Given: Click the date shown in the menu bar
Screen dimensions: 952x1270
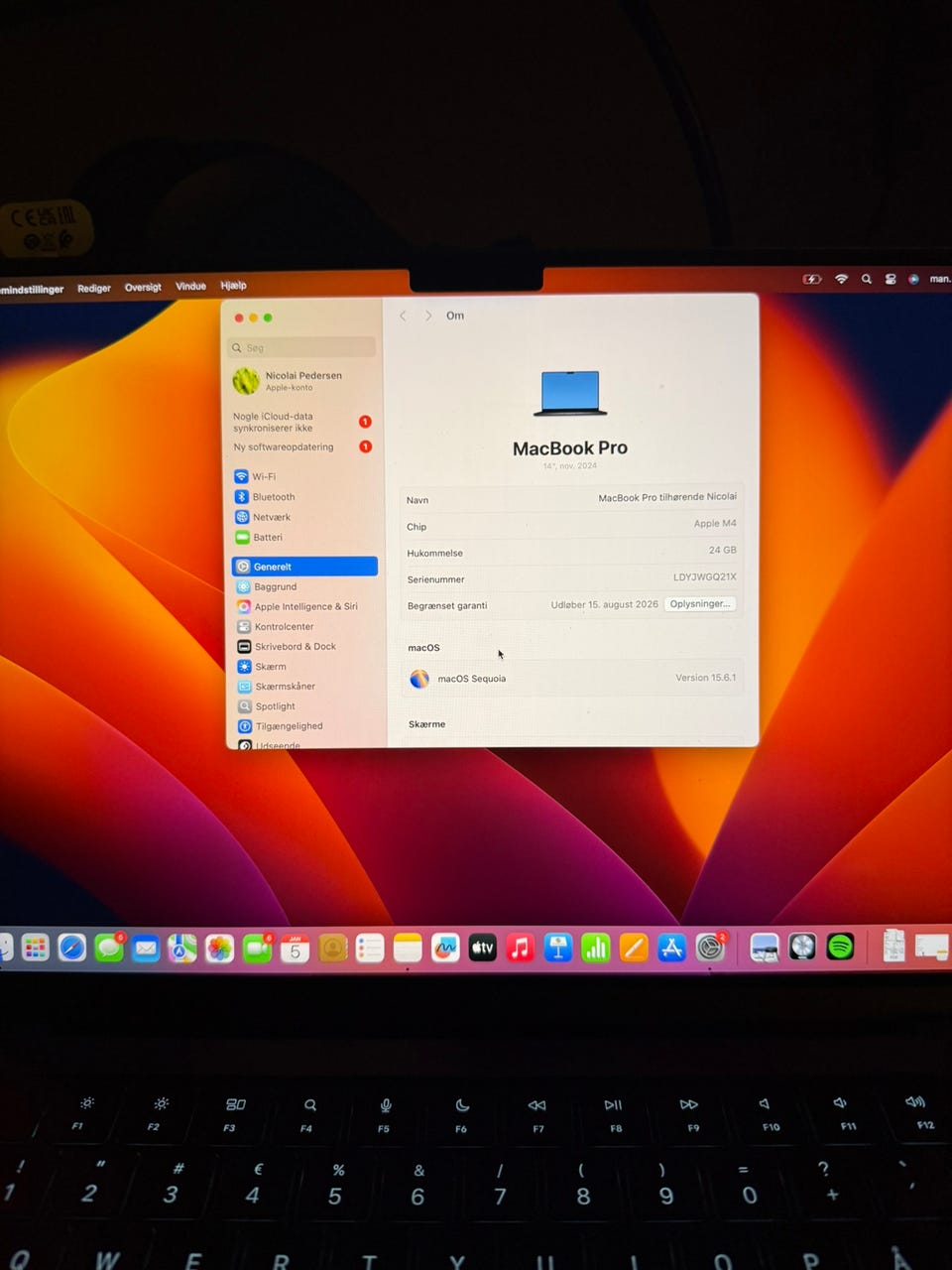Looking at the screenshot, I should coord(940,279).
